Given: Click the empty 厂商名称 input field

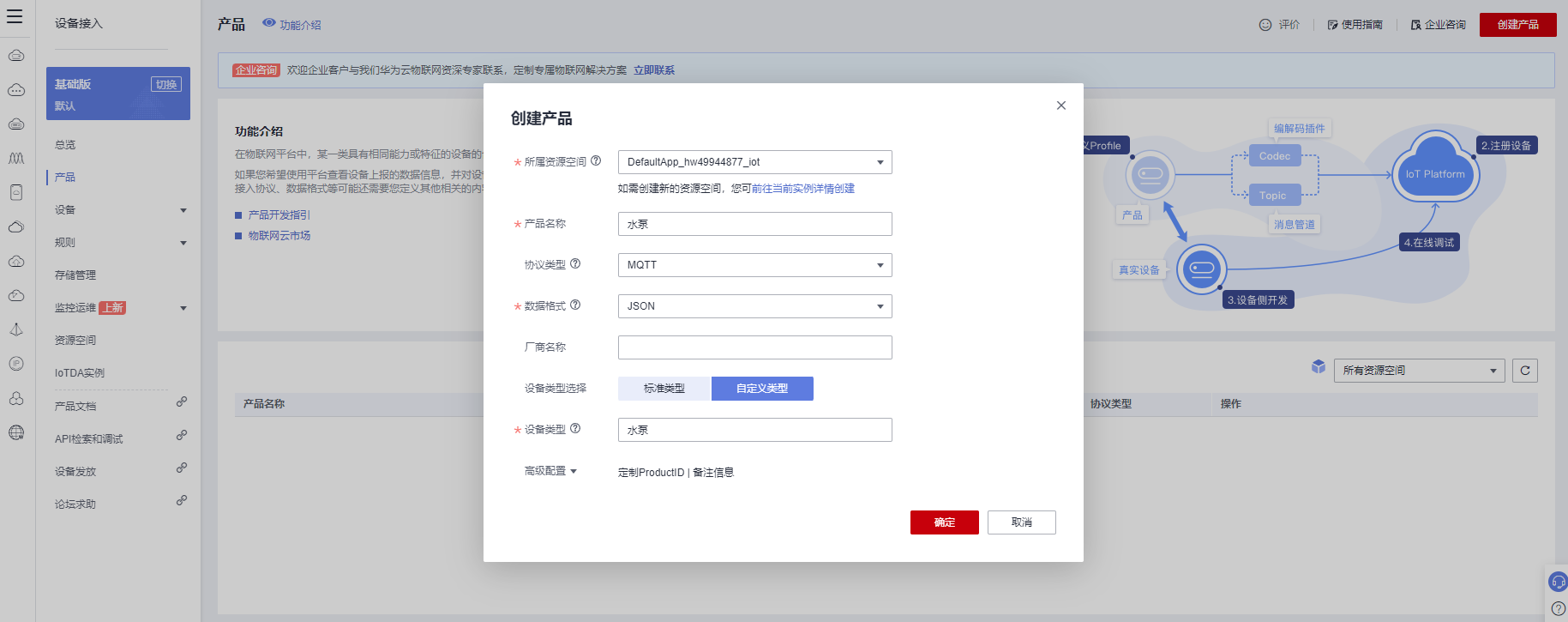Looking at the screenshot, I should [754, 347].
